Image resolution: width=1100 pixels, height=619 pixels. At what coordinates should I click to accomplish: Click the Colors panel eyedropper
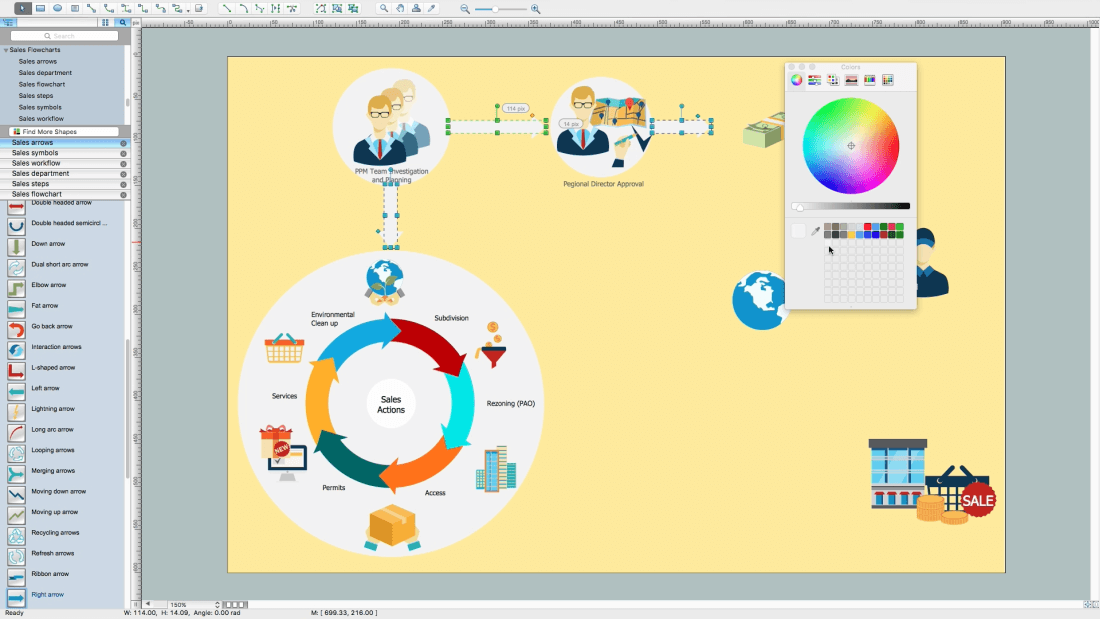(815, 231)
